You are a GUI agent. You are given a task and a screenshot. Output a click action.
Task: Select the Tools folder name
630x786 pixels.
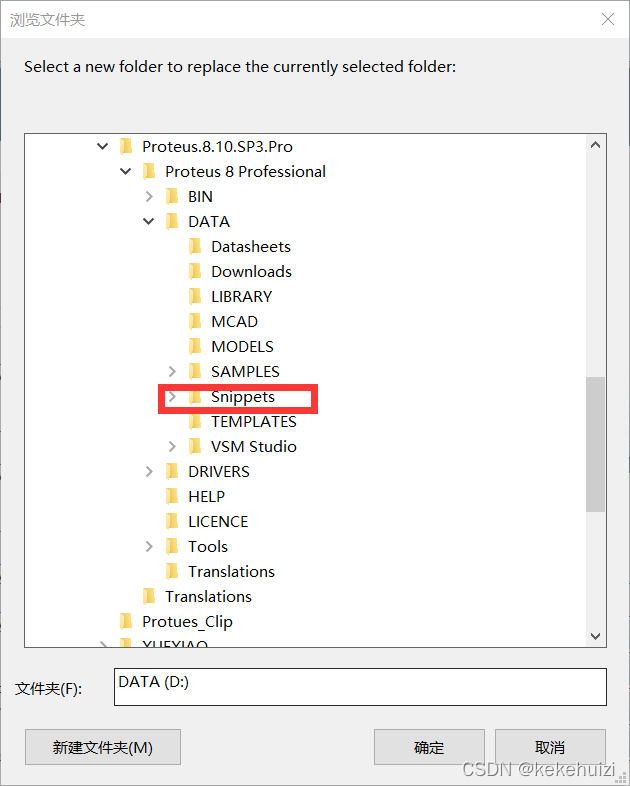click(208, 546)
